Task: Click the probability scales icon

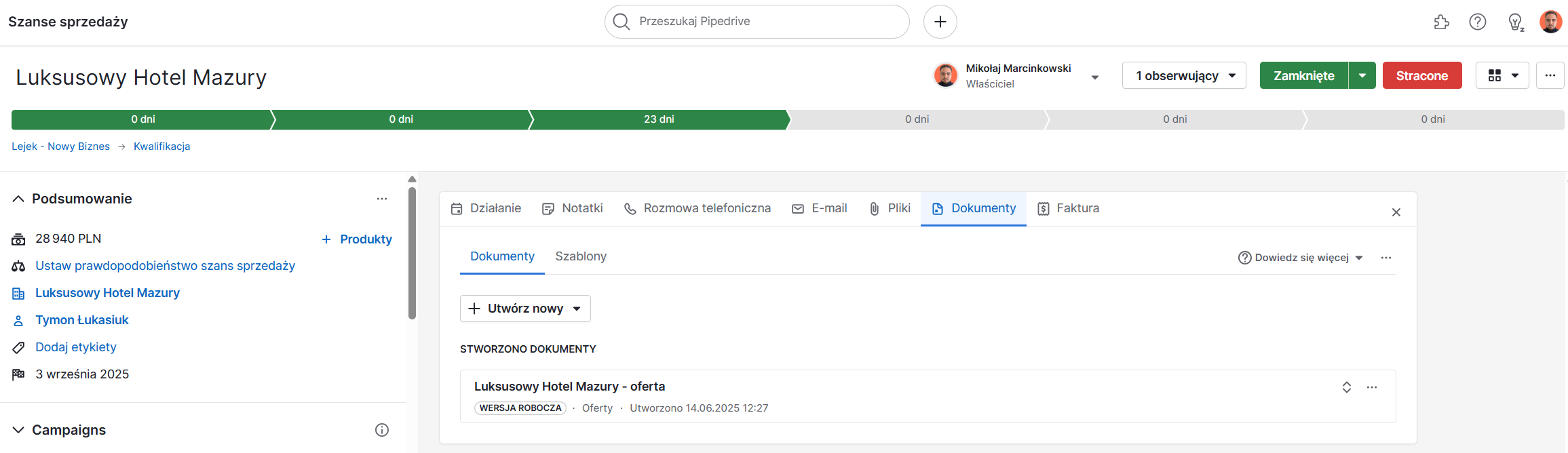Action: (18, 267)
